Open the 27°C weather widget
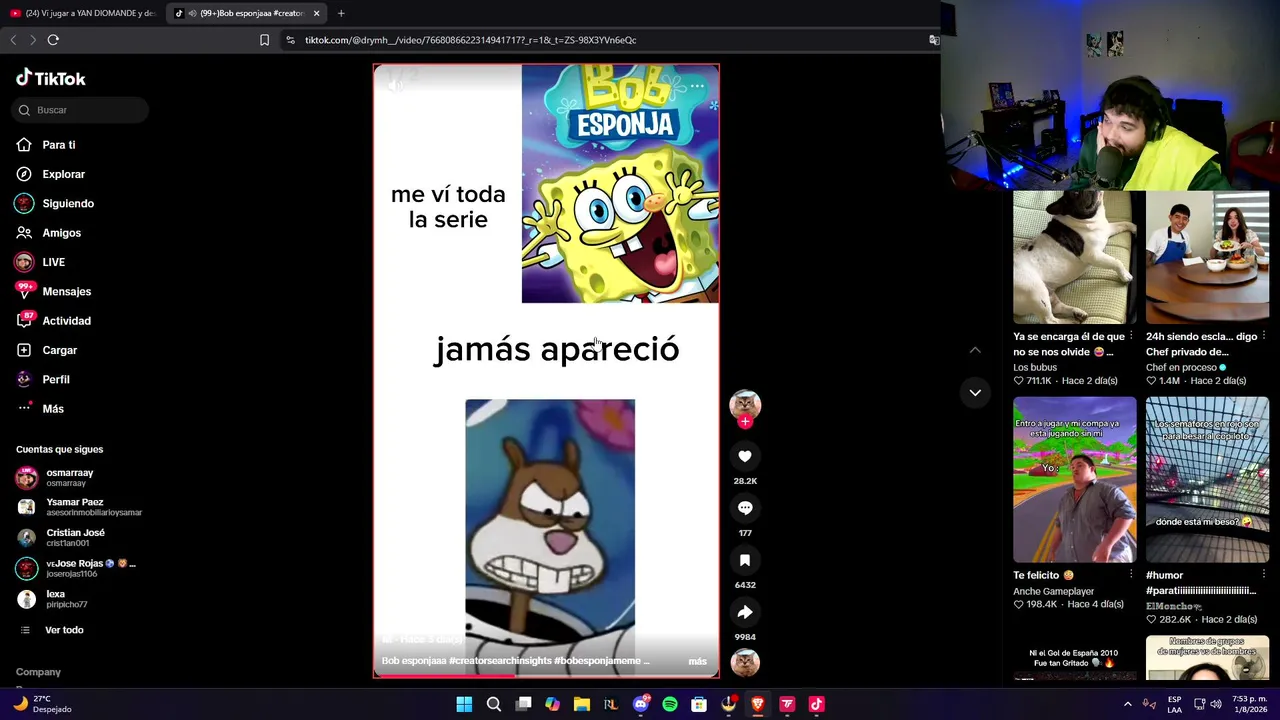This screenshot has width=1280, height=720. [x=42, y=704]
